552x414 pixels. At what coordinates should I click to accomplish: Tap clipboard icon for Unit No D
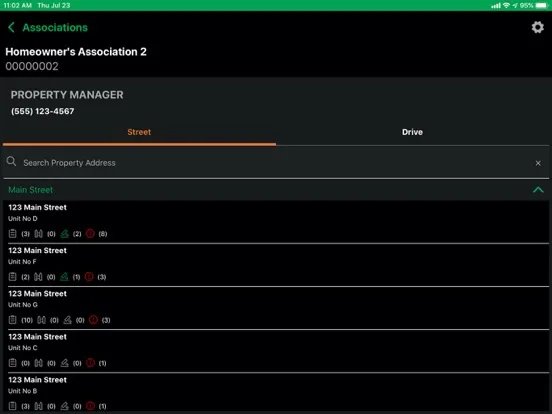(x=12, y=233)
